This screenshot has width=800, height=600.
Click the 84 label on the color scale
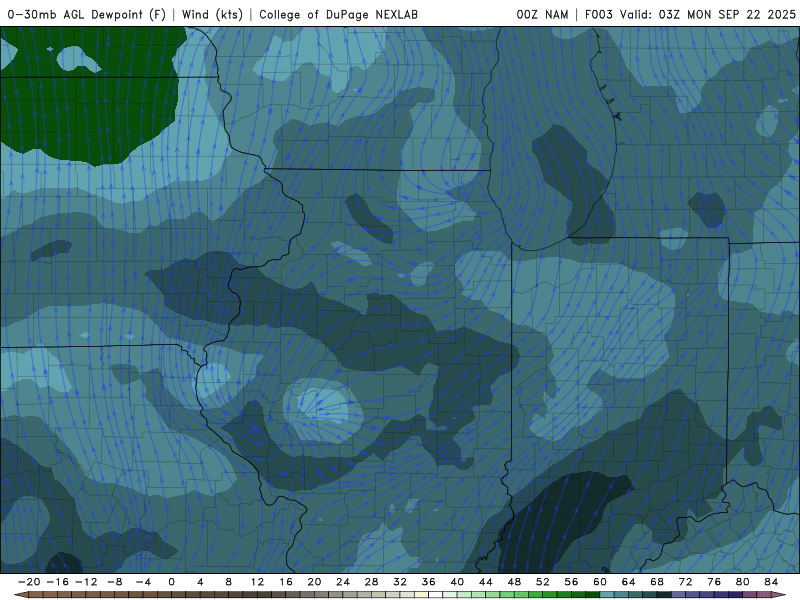click(x=771, y=582)
